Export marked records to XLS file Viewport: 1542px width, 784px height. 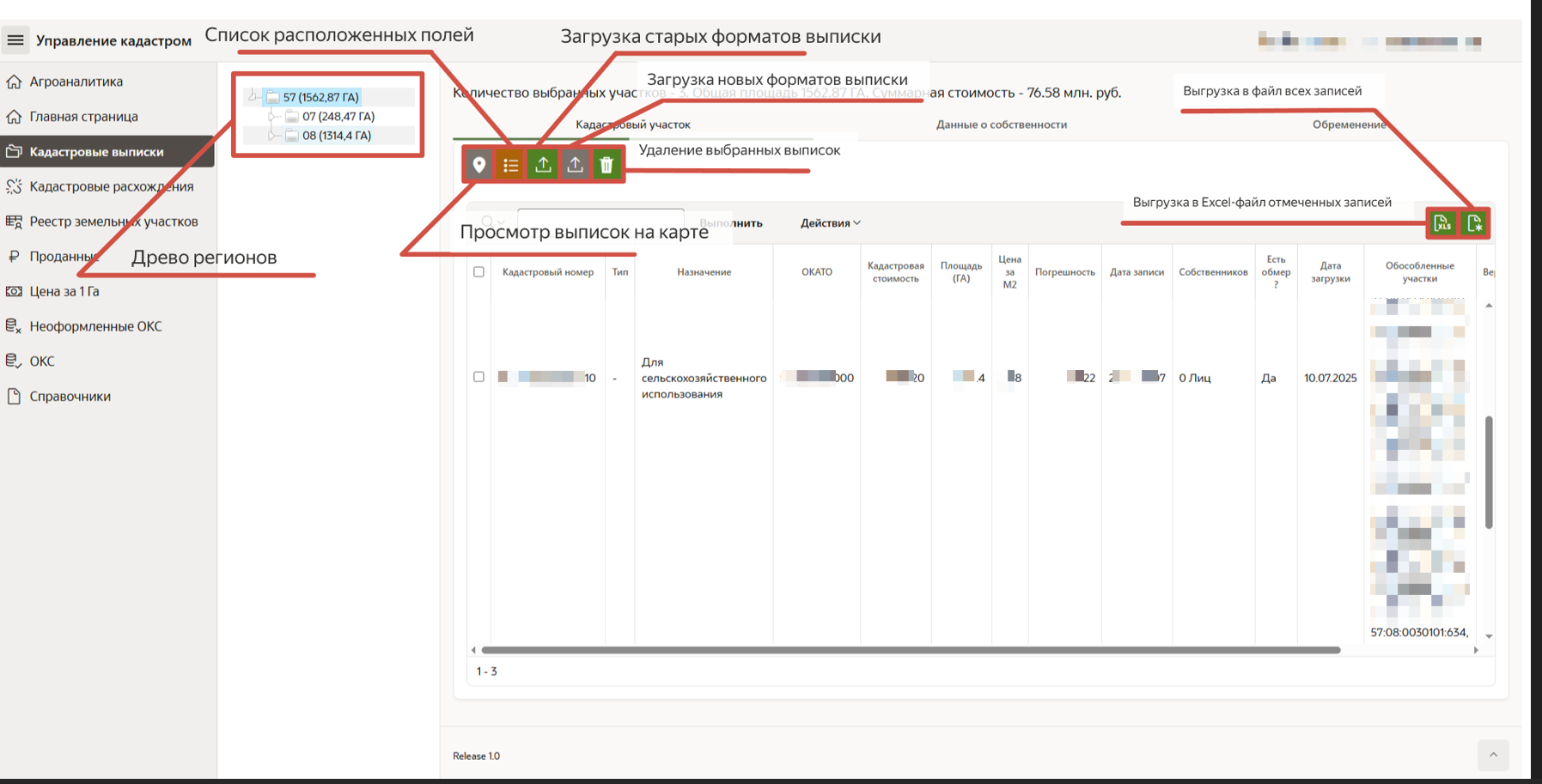coord(1442,223)
